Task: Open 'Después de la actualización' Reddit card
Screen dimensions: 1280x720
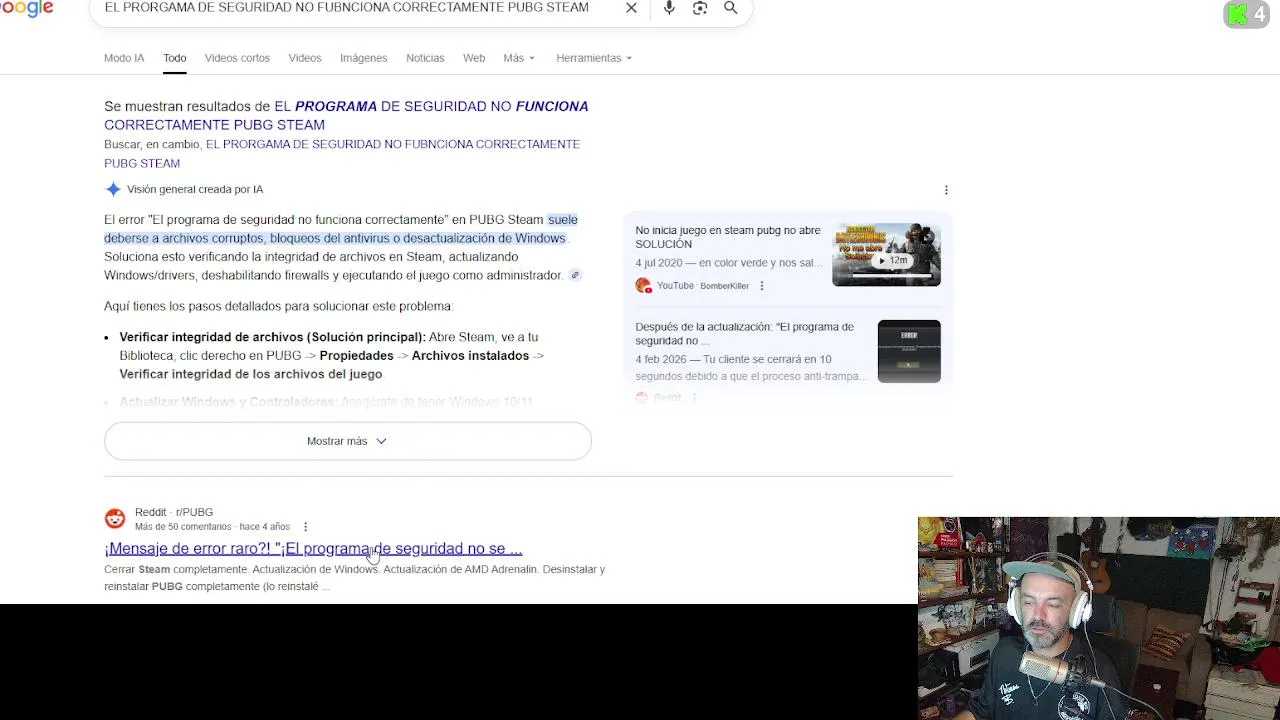Action: [x=745, y=334]
